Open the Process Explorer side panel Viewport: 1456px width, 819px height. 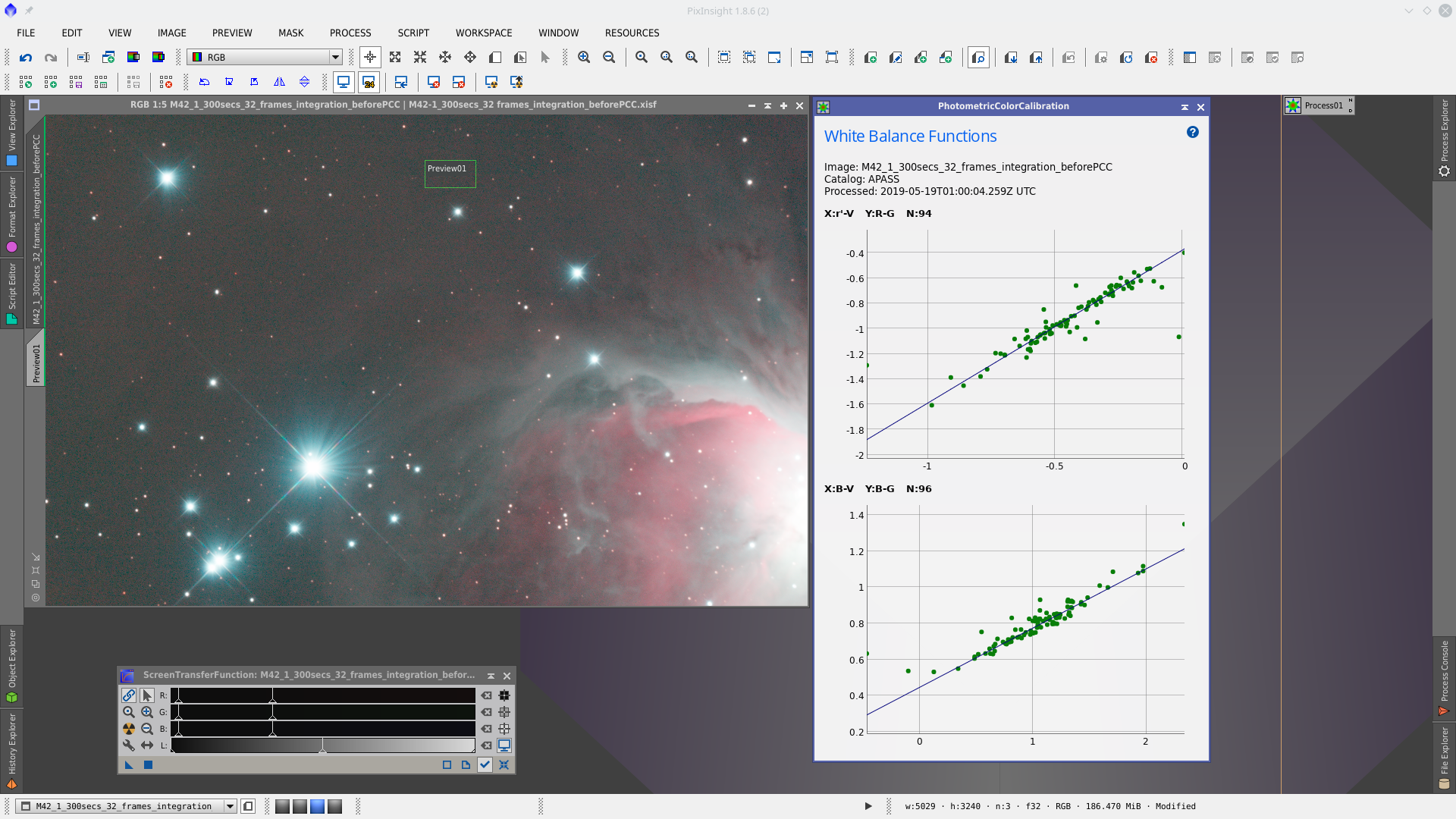click(x=1445, y=136)
